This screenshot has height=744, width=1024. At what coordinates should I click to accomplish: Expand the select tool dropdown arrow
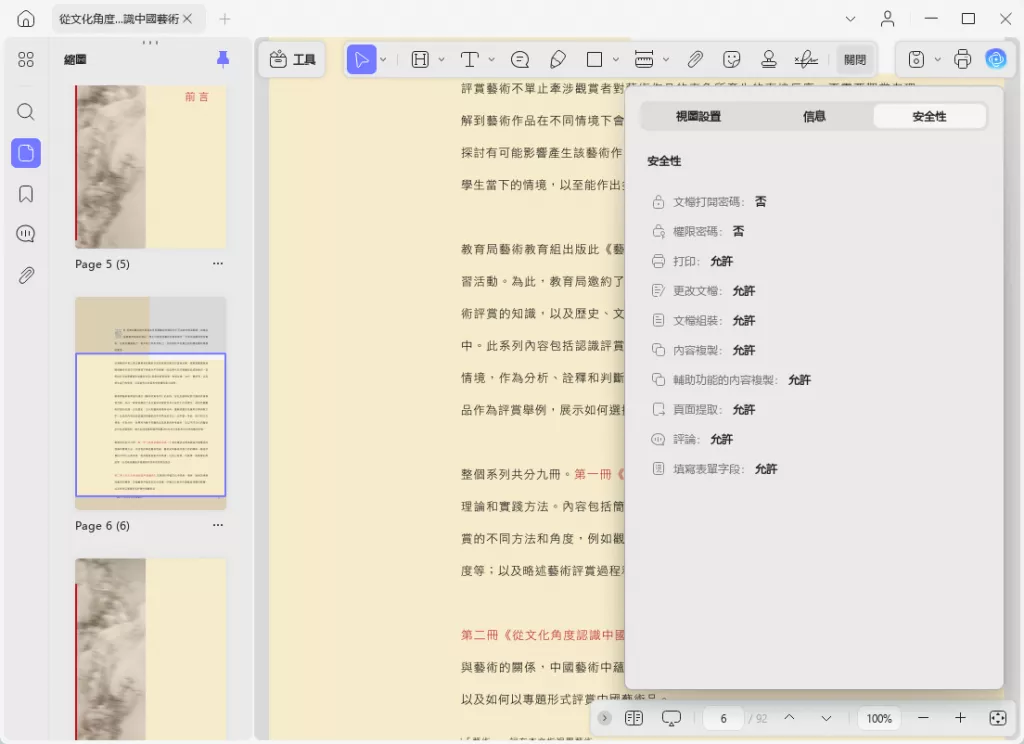383,59
